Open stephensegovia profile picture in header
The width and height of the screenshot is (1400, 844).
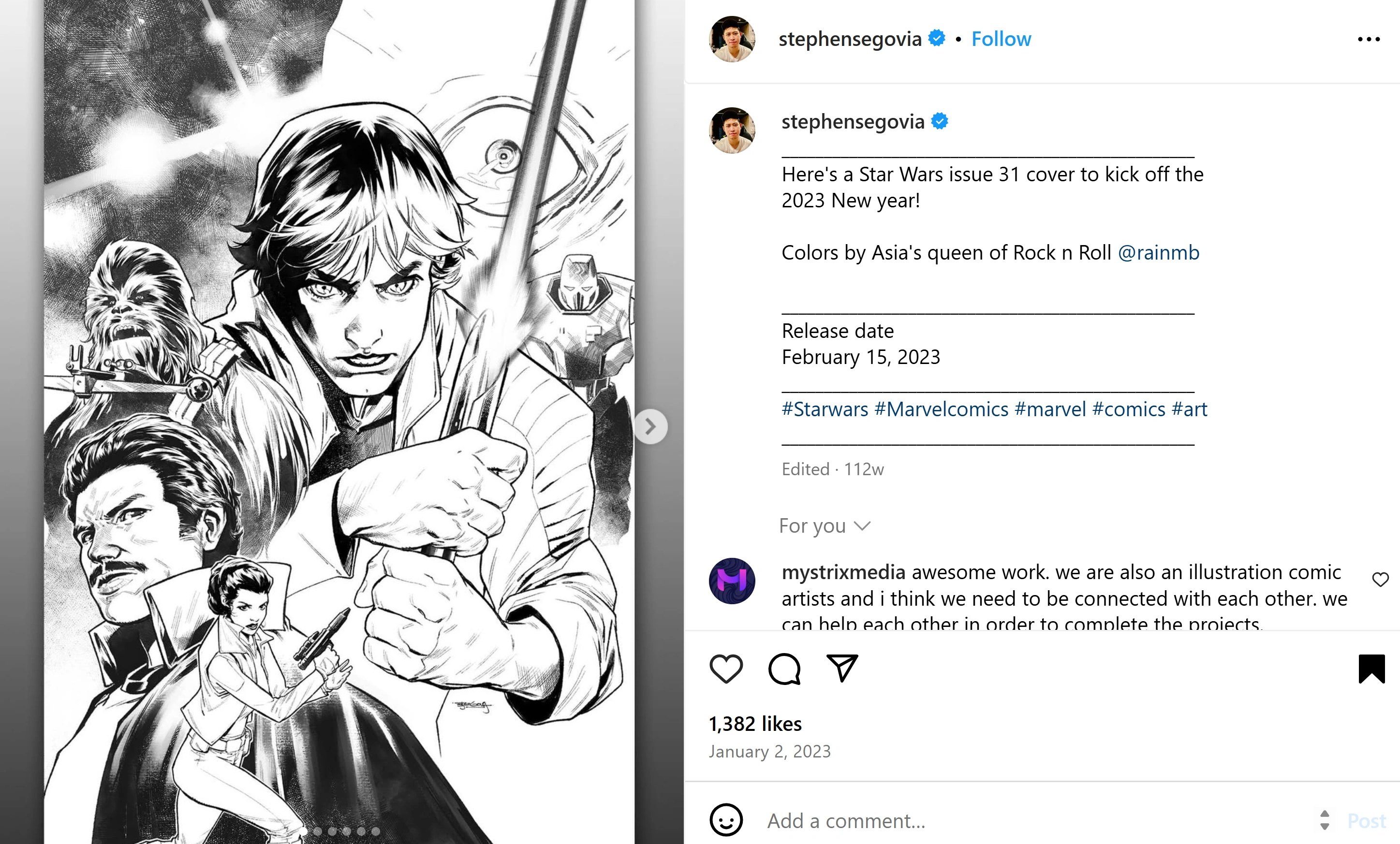pyautogui.click(x=732, y=39)
